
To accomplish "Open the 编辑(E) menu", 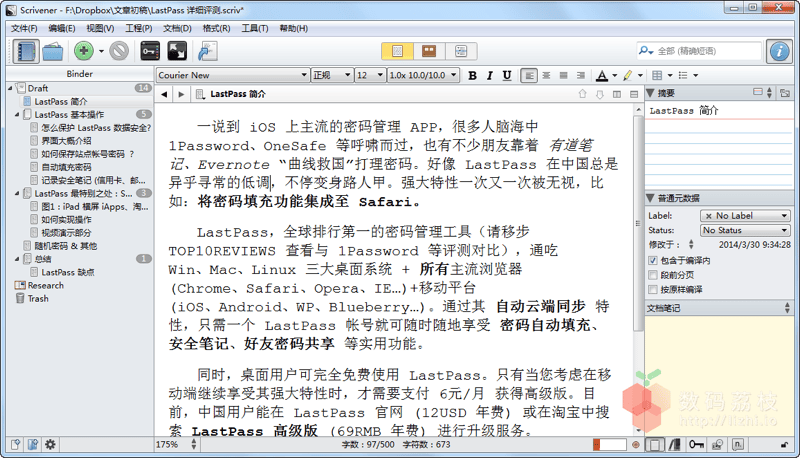I will click(62, 29).
